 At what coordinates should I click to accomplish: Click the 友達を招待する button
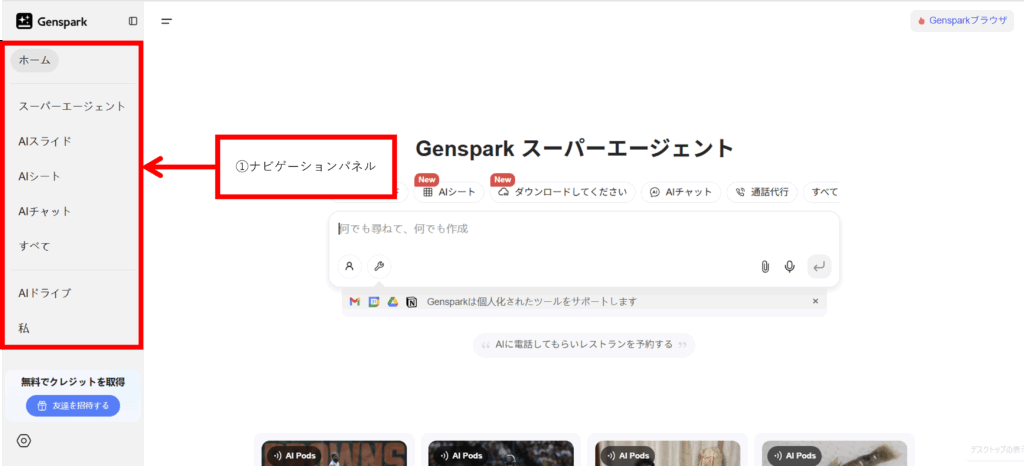coord(73,405)
